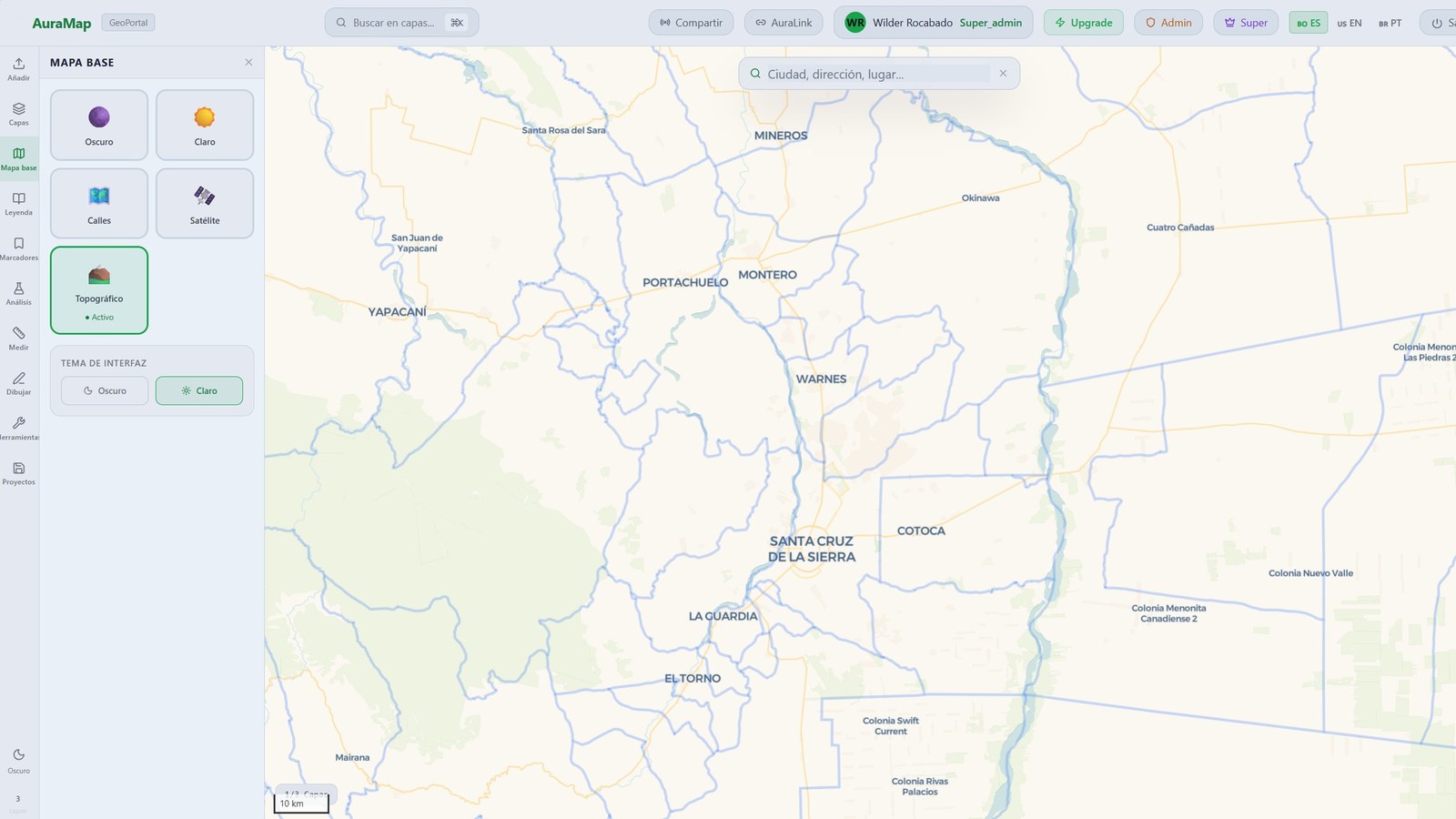Activate the Satélite basemap
This screenshot has height=819, width=1456.
point(204,203)
